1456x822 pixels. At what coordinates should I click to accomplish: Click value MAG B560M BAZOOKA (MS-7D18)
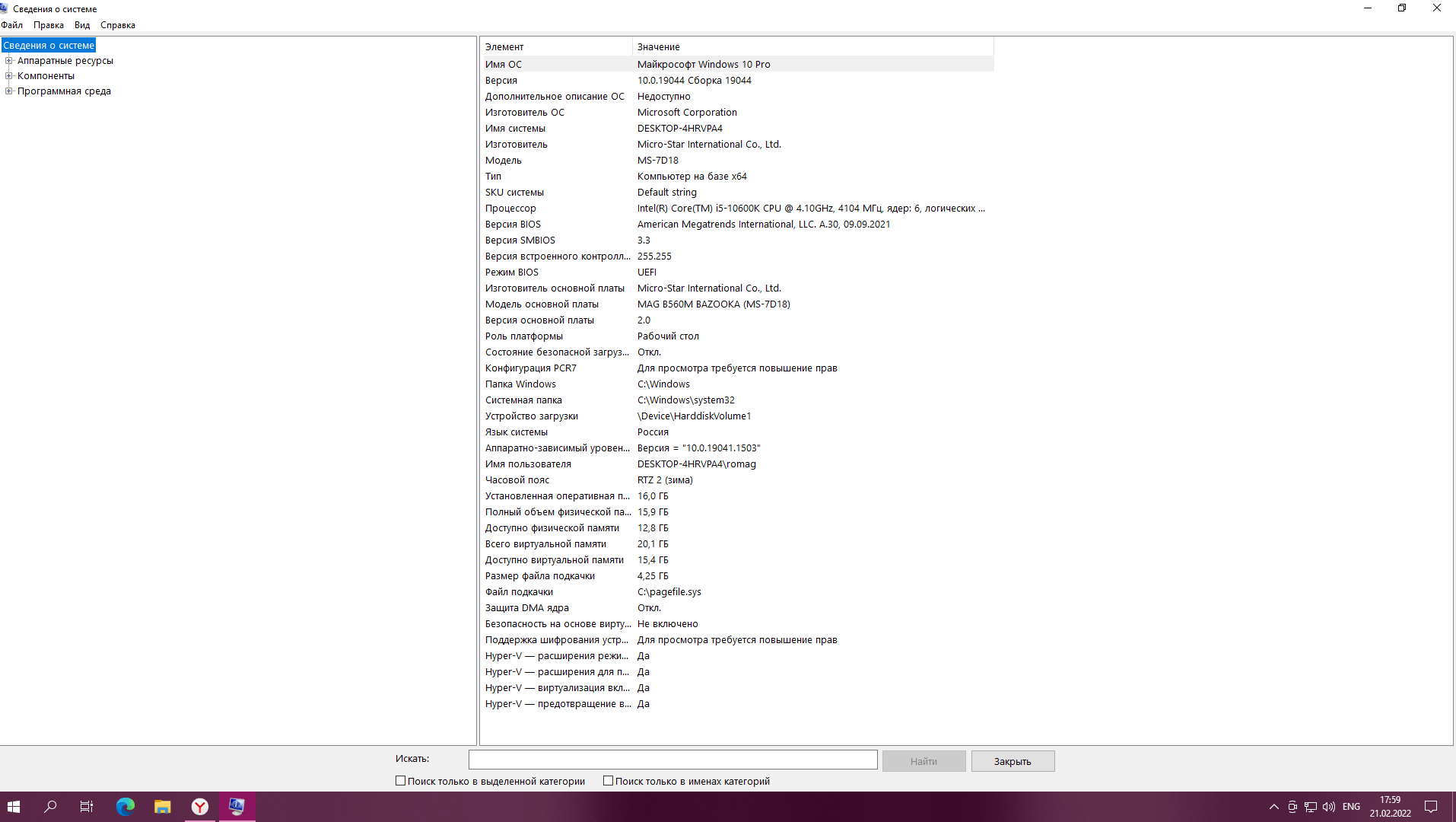click(x=714, y=304)
